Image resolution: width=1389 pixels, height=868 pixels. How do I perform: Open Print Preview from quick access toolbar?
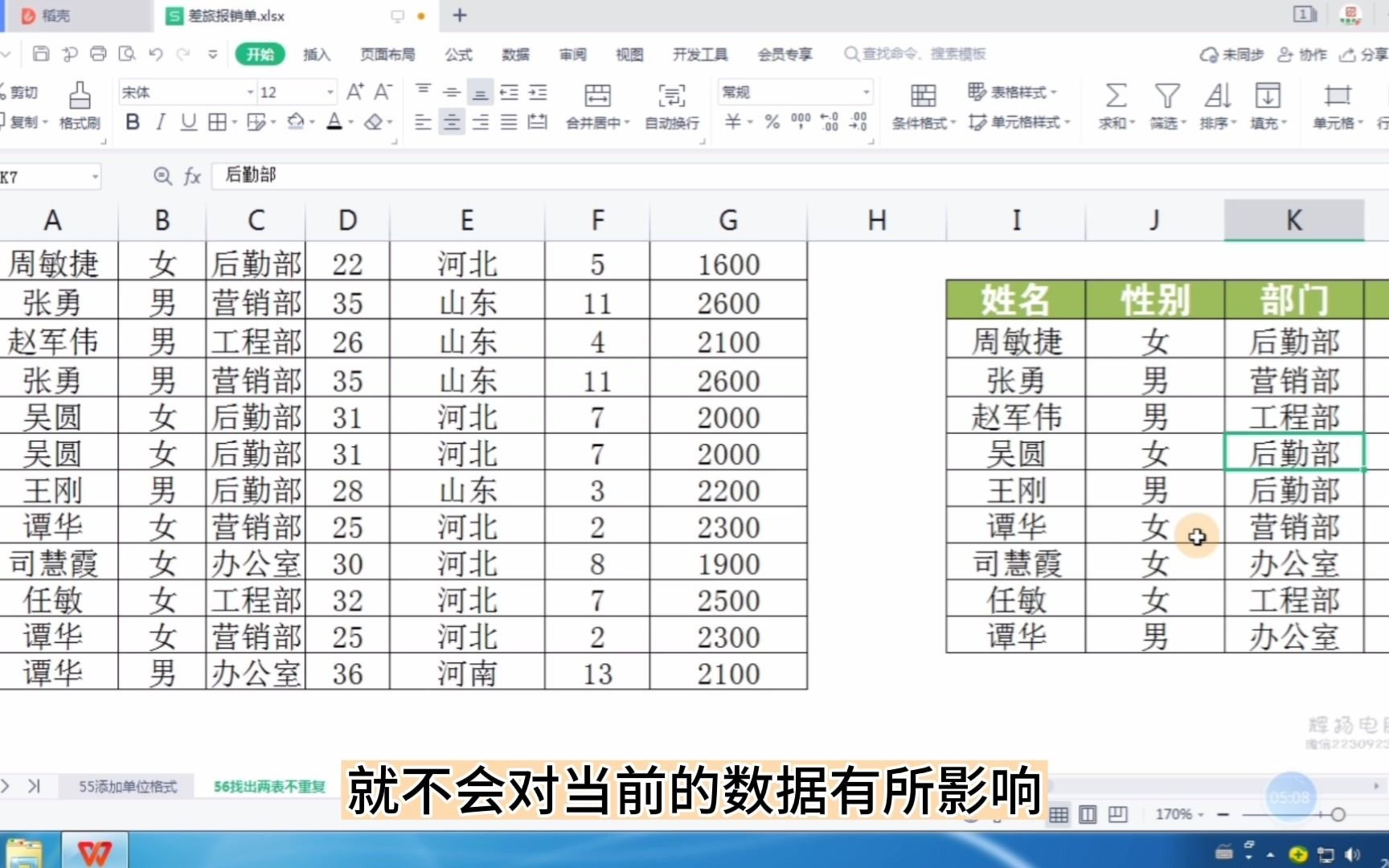point(127,55)
